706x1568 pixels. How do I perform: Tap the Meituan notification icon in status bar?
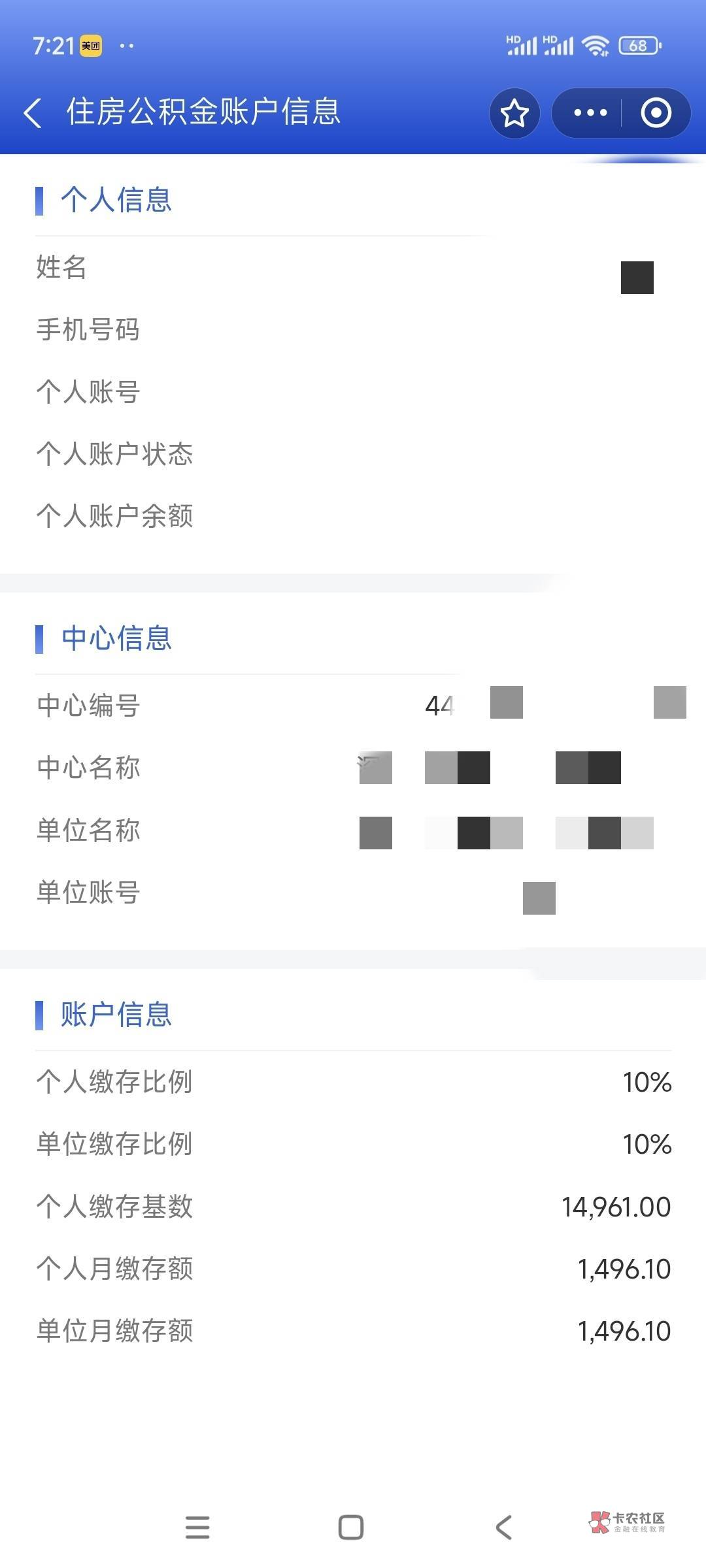[91, 46]
